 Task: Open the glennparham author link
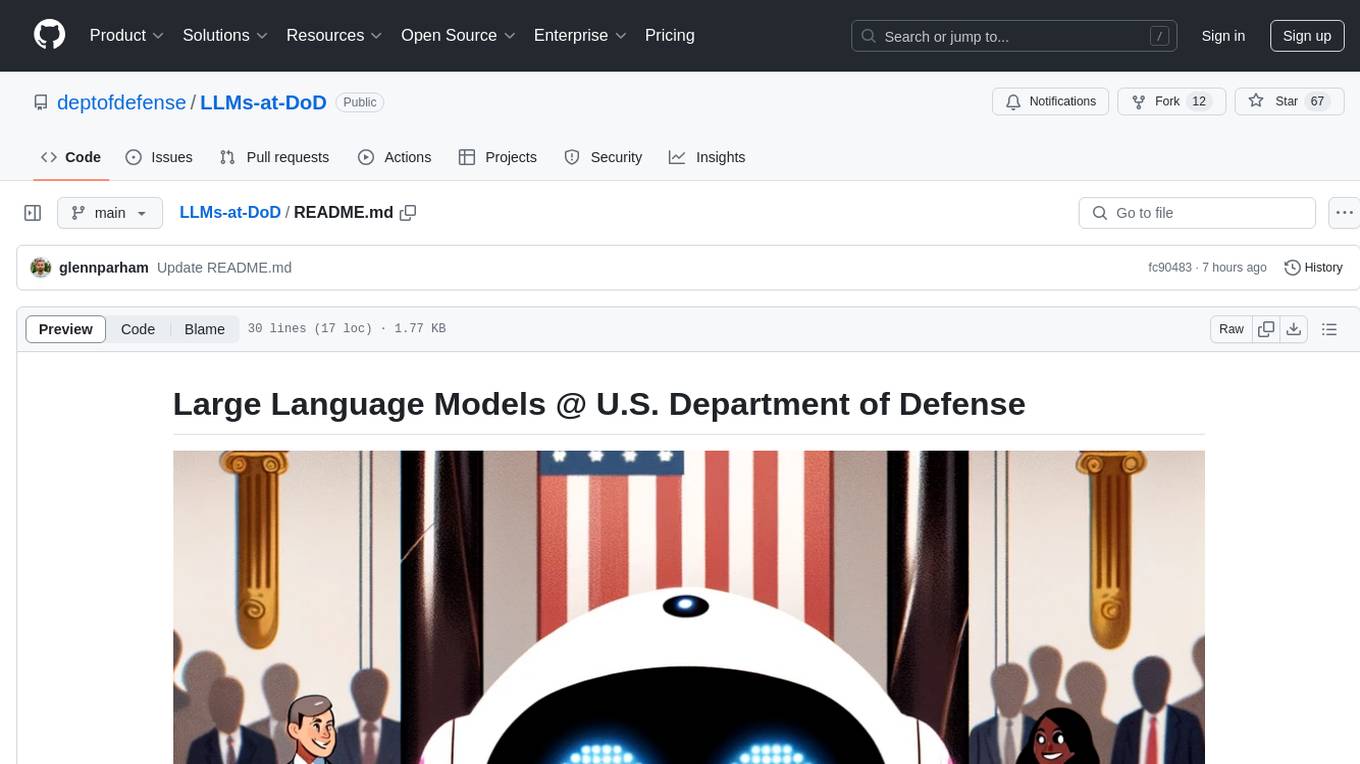click(104, 267)
